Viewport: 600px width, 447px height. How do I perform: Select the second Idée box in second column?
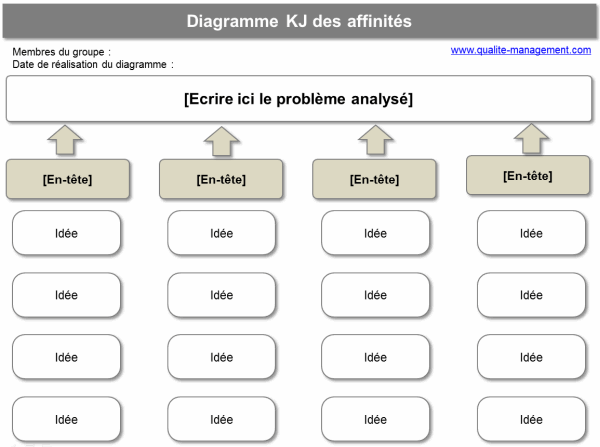(x=221, y=295)
